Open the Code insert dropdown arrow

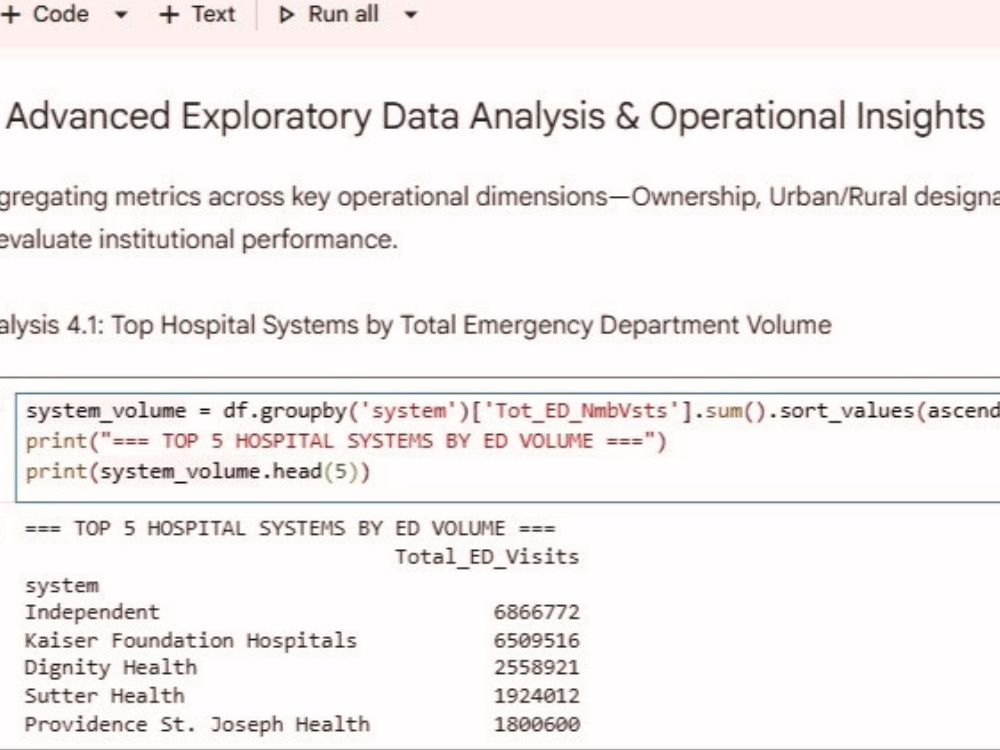click(121, 15)
